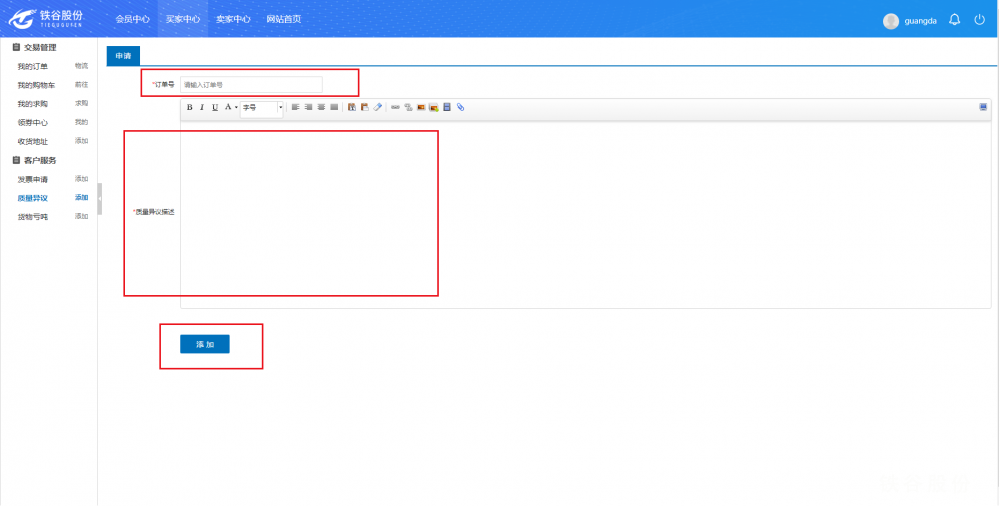Toggle fullscreen editor via the monitor icon
1000x506 pixels.
(x=983, y=107)
